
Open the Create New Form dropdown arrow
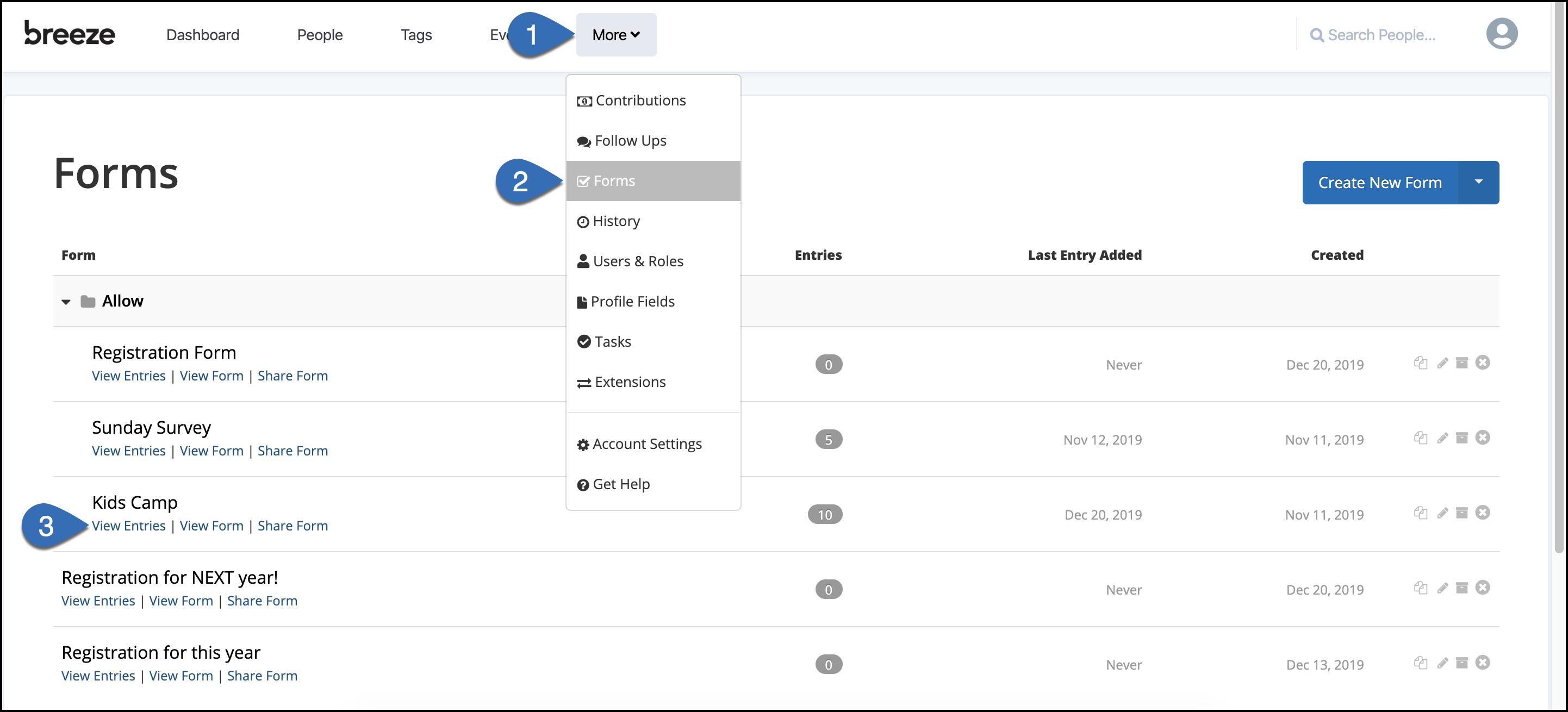click(x=1479, y=182)
